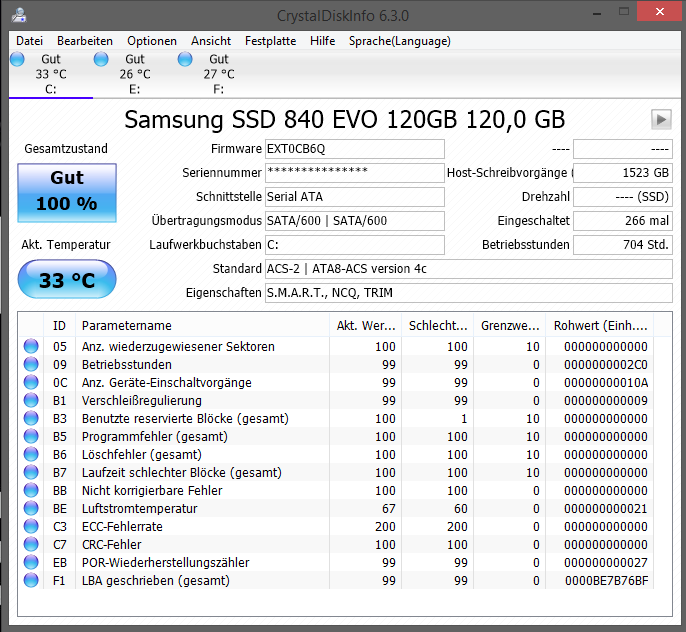Click the ID column header

coord(60,325)
